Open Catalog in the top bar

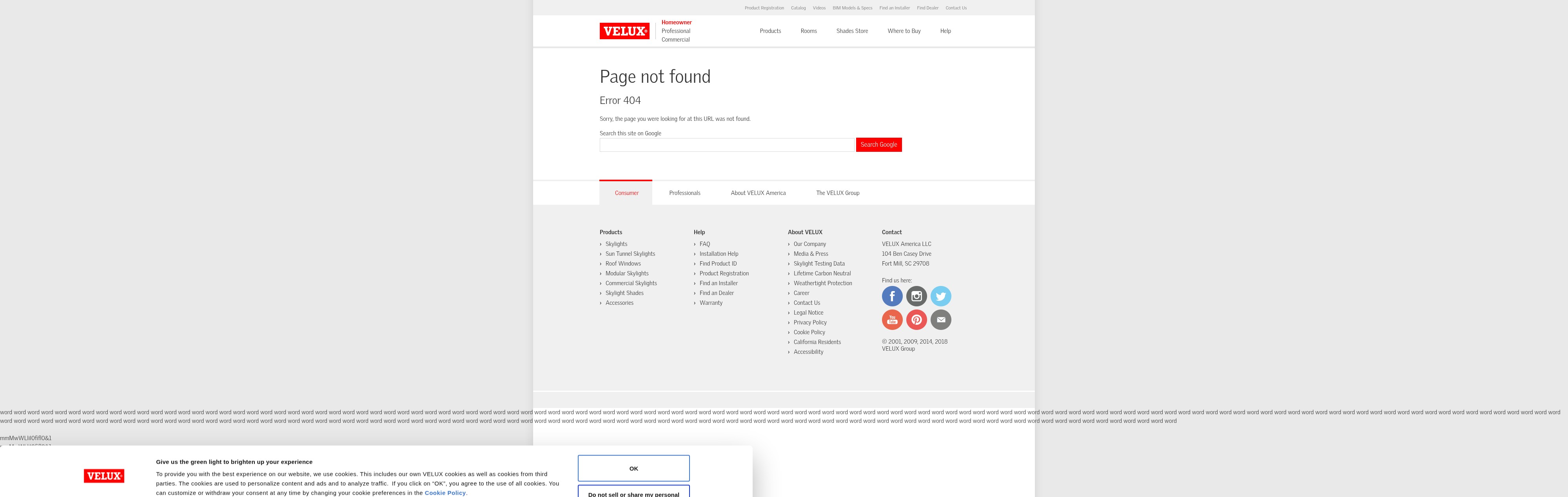click(x=798, y=8)
